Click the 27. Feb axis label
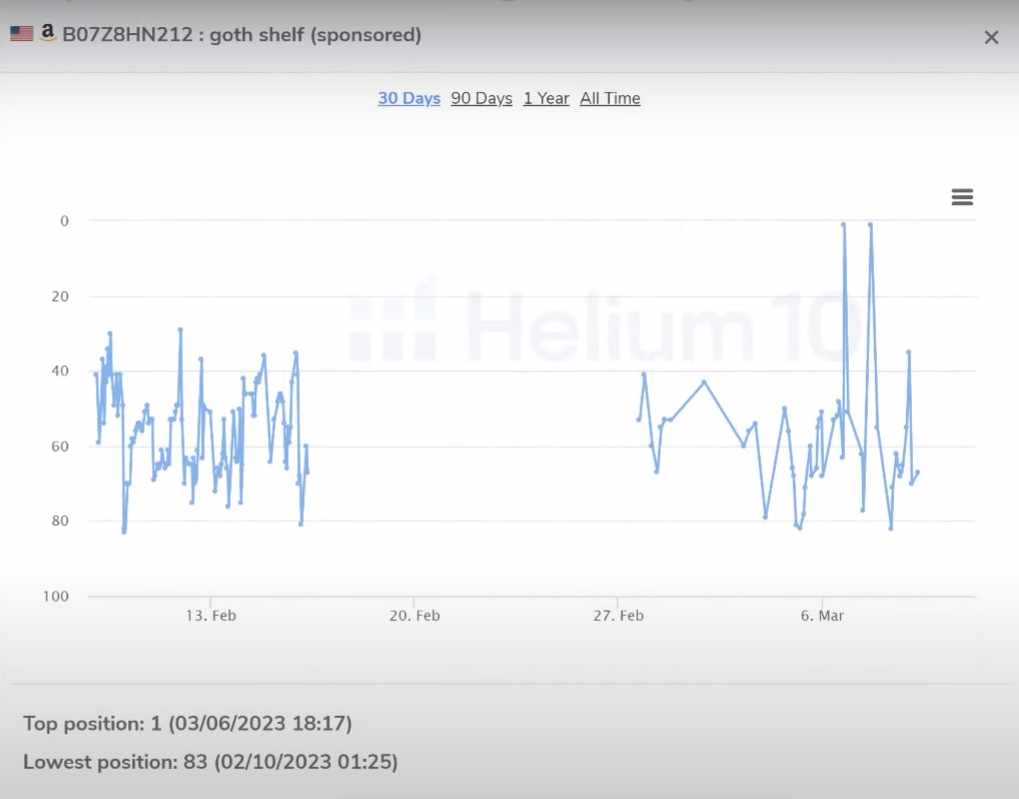The width and height of the screenshot is (1019, 799). 618,616
